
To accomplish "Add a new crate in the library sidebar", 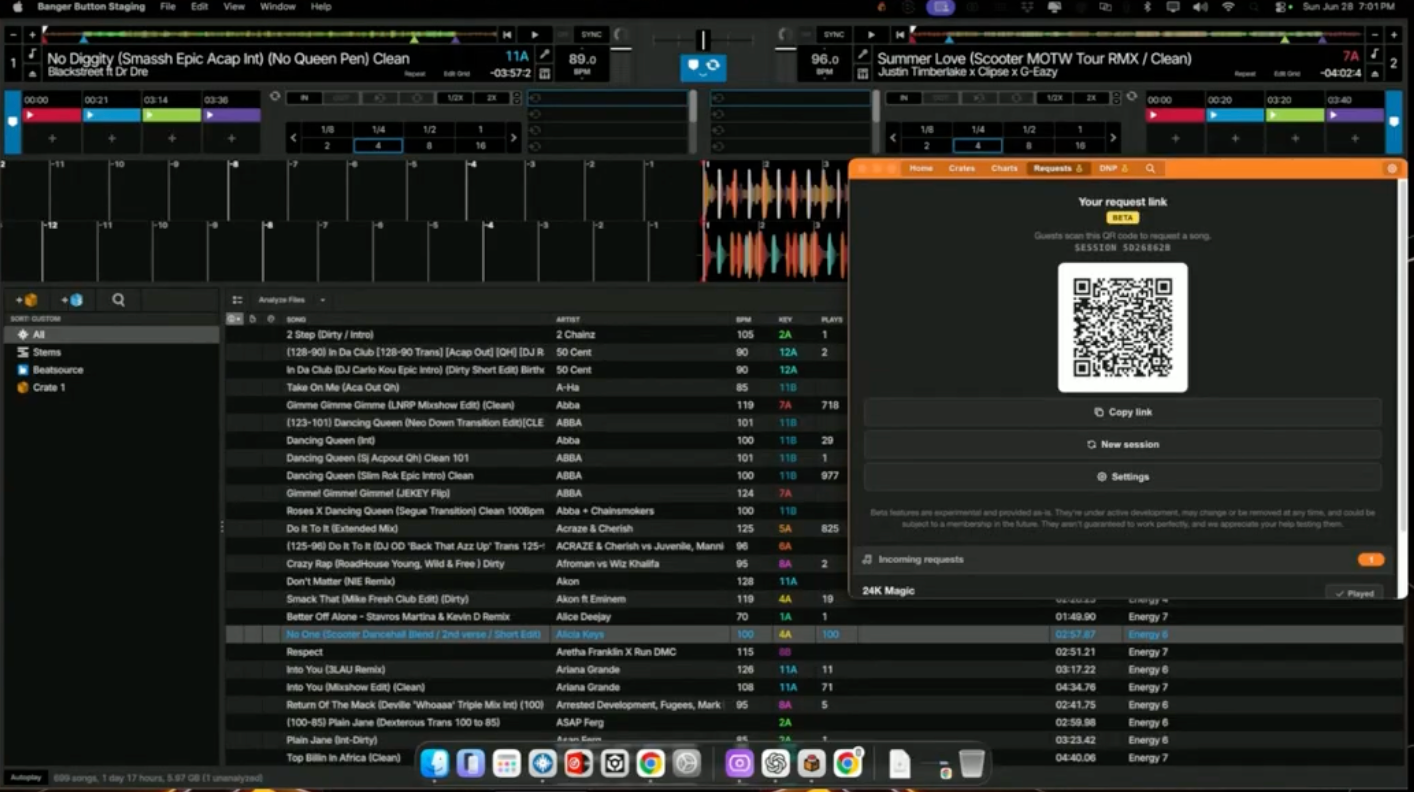I will (x=26, y=299).
